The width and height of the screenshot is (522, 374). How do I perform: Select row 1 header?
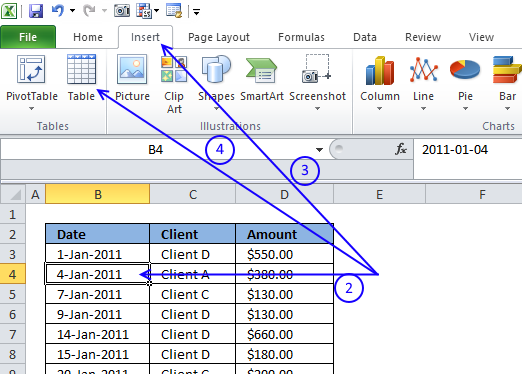click(13, 214)
